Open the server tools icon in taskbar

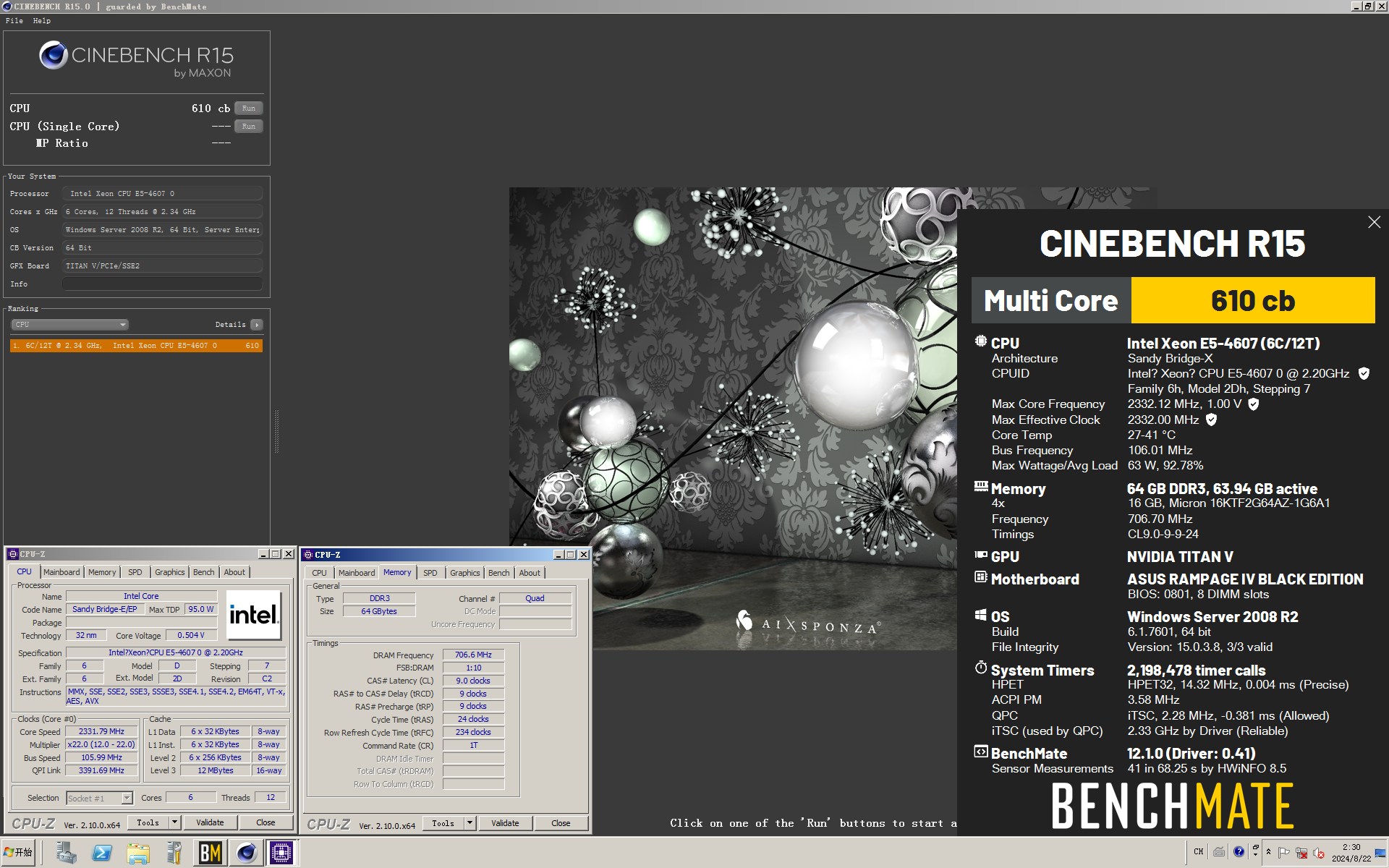pos(174,853)
